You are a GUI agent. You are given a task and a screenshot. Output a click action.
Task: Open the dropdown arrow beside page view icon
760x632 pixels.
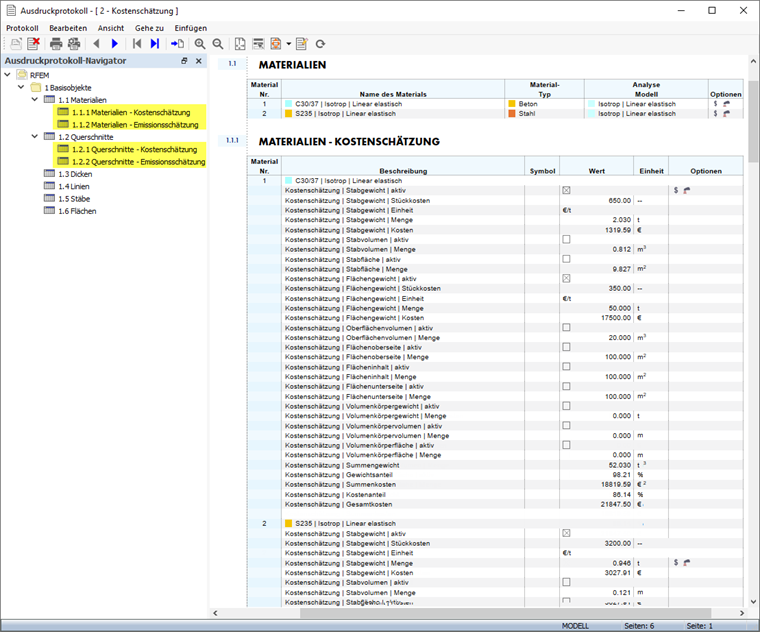point(288,44)
